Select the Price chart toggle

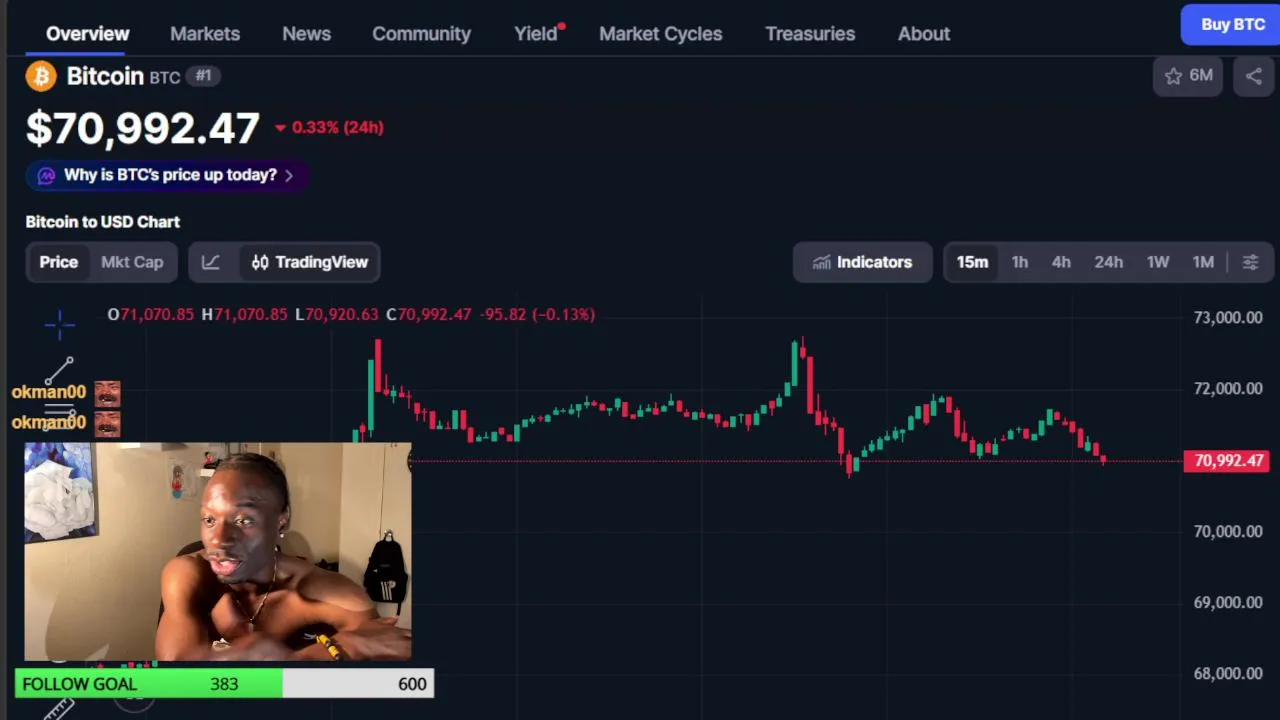(x=58, y=262)
